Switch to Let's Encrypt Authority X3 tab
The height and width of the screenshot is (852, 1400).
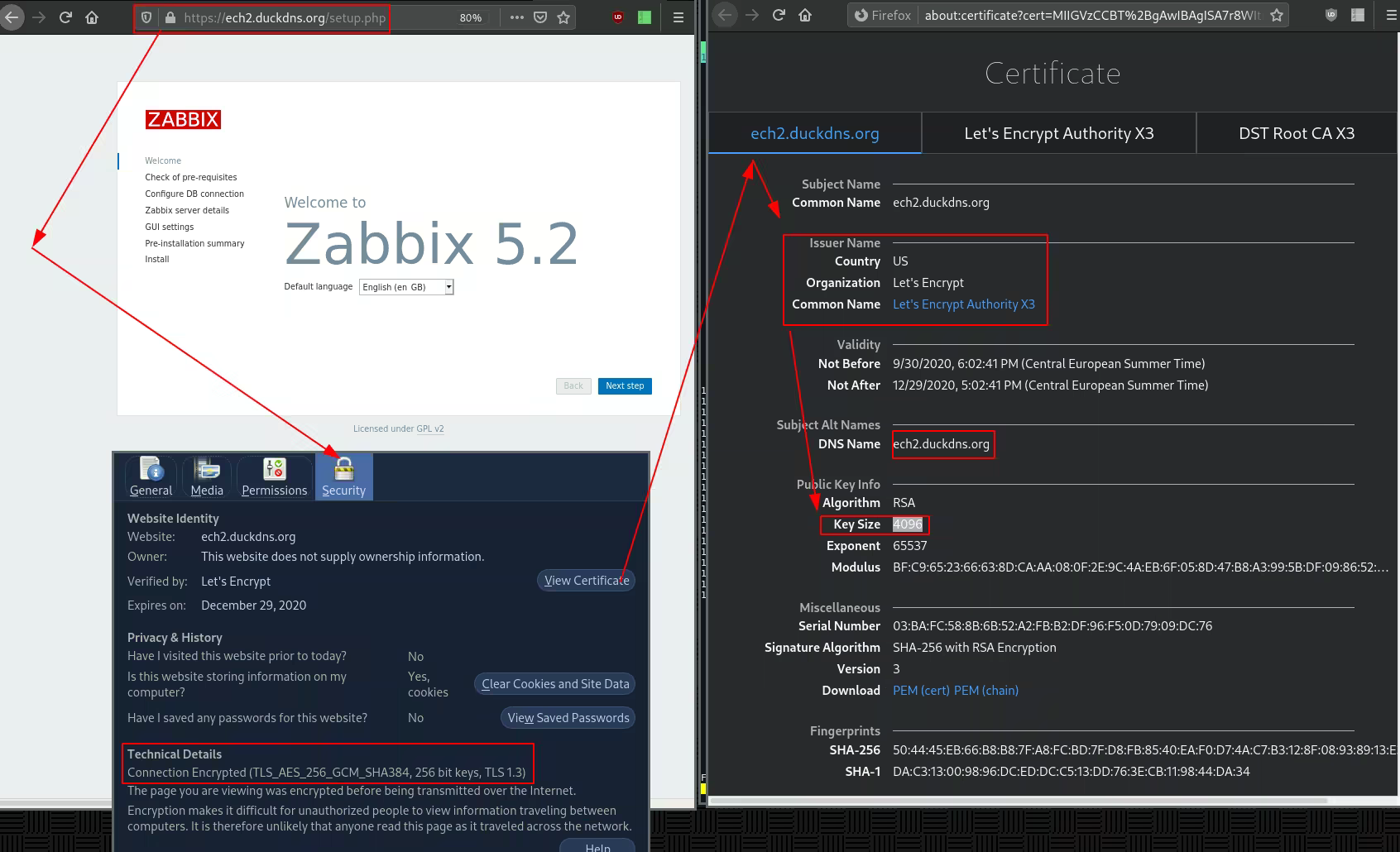(x=1059, y=133)
